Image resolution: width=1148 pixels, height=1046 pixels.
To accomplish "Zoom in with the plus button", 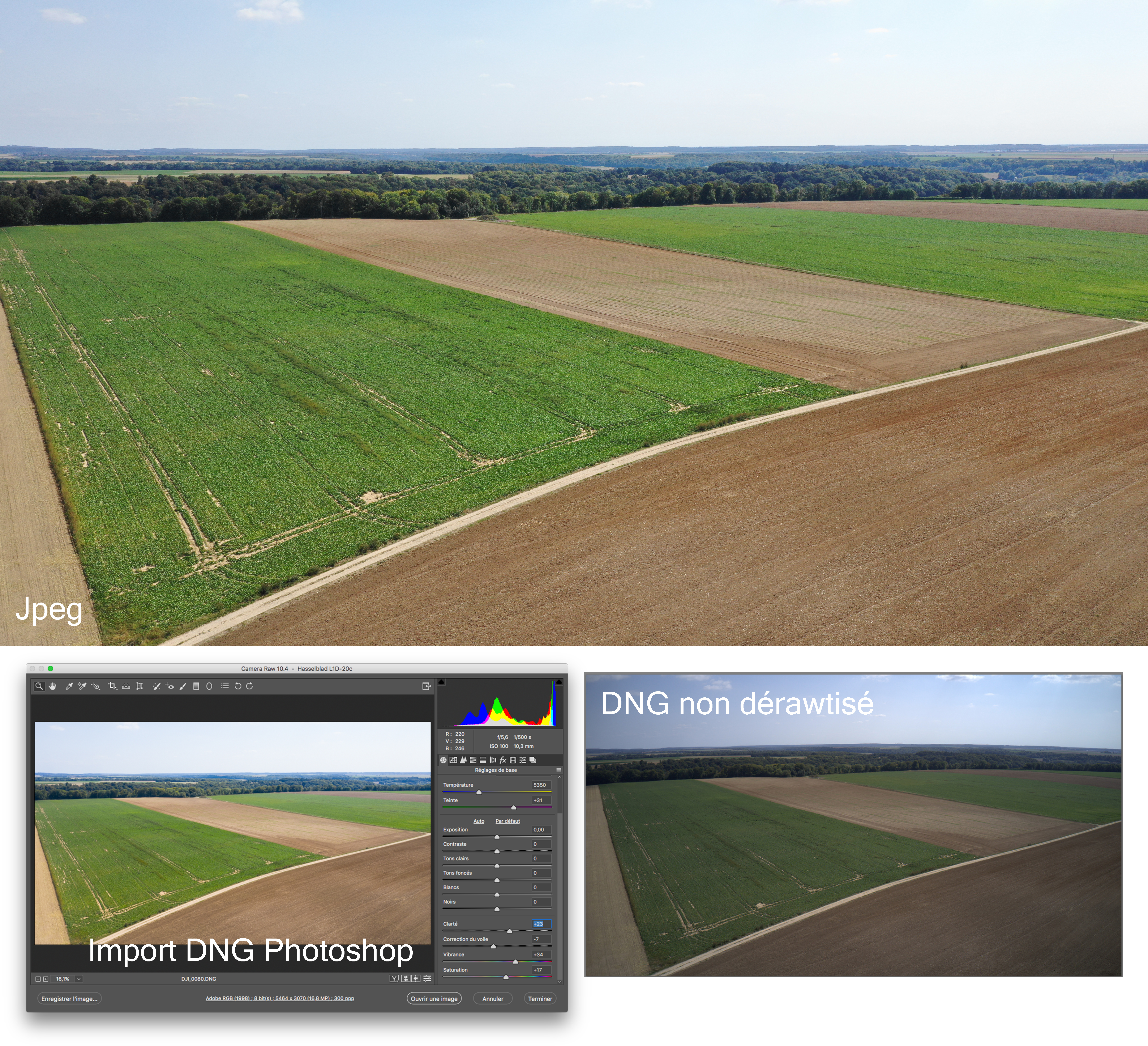I will (x=46, y=979).
